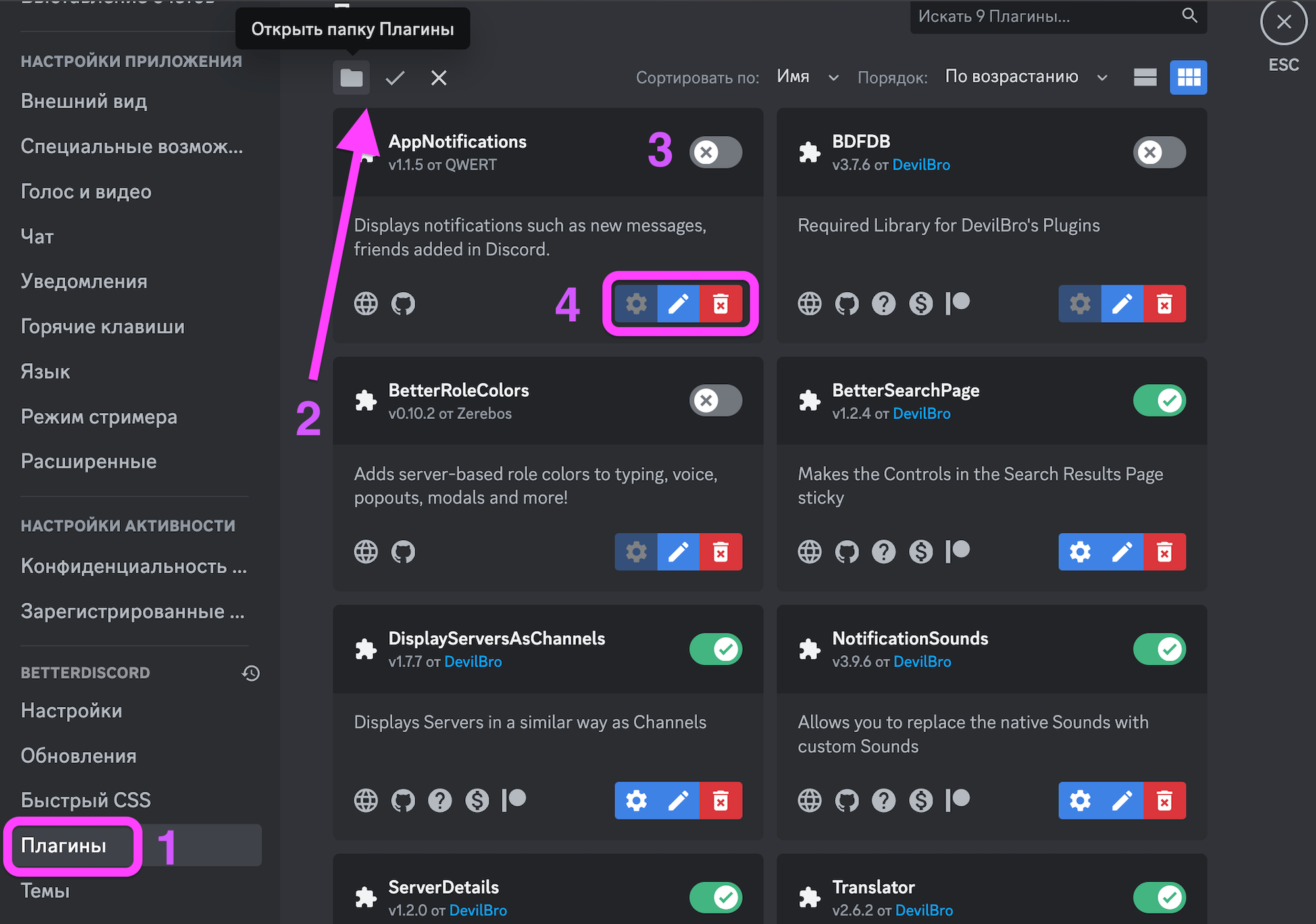
Task: Disable the BetterSearchPage plugin toggle
Action: tap(1159, 401)
